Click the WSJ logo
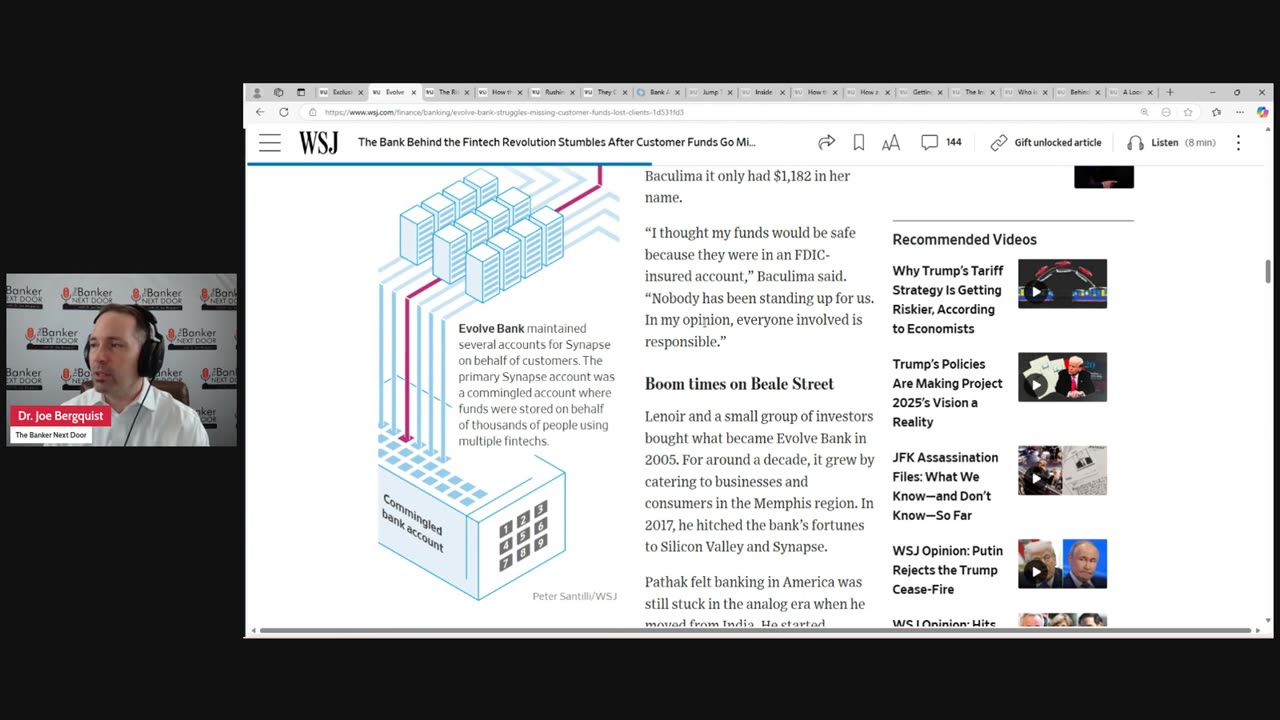1280x720 pixels. 318,143
